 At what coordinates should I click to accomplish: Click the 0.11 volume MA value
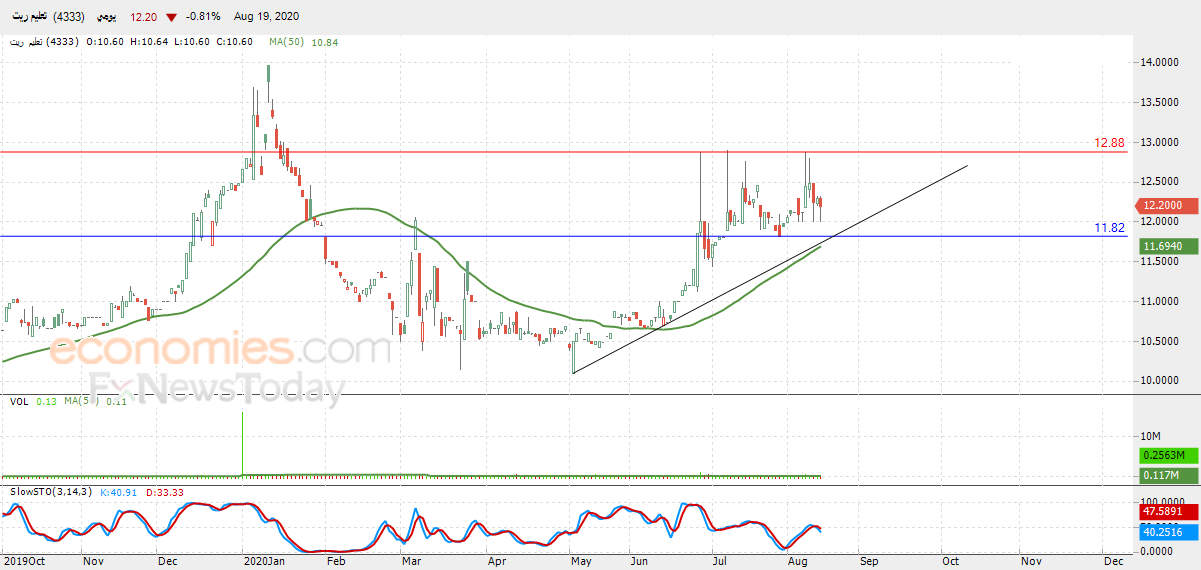[x=116, y=401]
